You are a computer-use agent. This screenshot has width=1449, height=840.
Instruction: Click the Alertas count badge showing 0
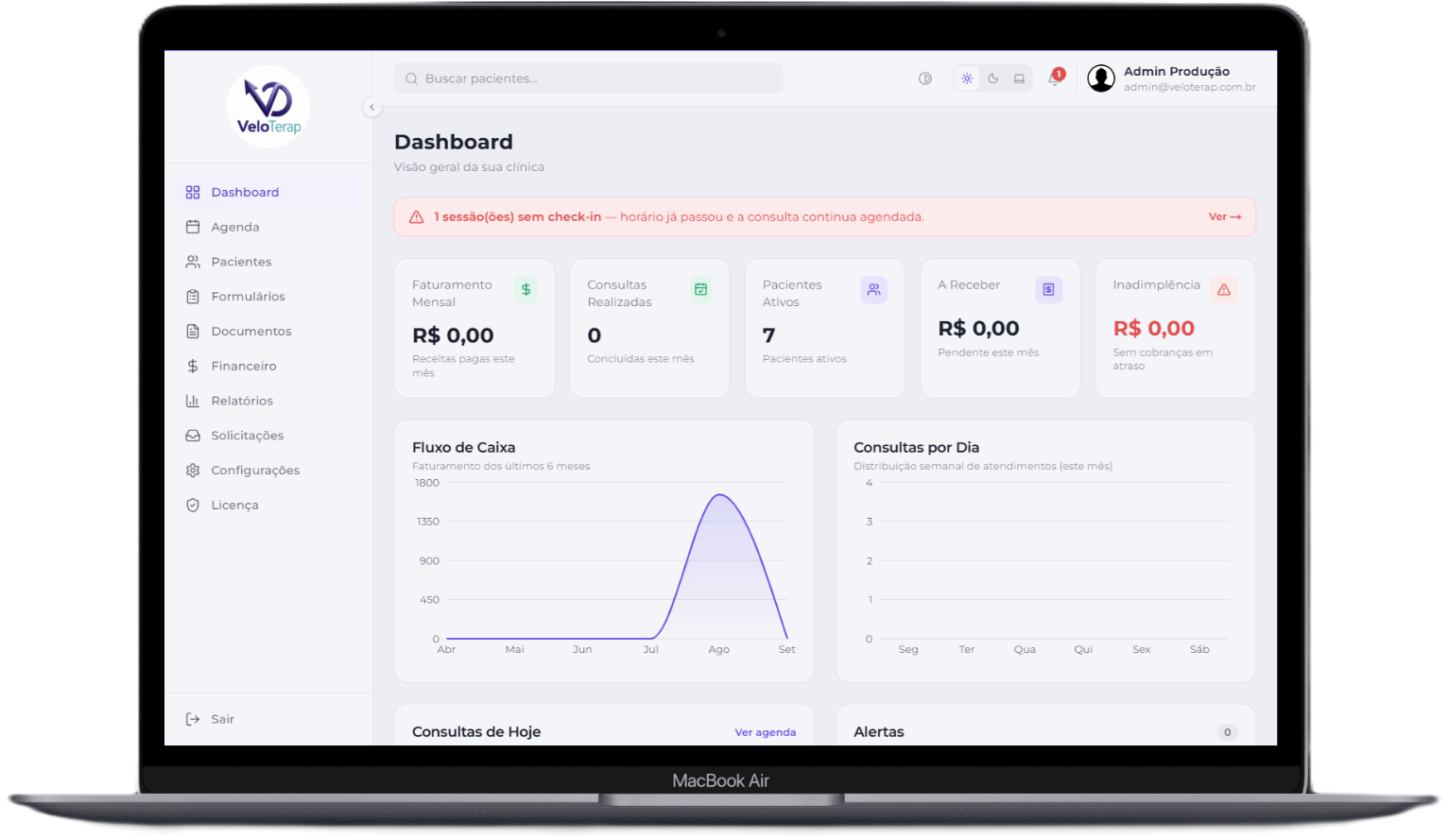(x=1228, y=732)
